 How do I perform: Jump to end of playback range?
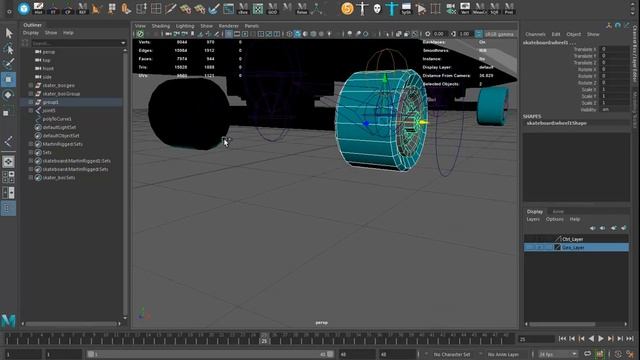click(x=630, y=338)
